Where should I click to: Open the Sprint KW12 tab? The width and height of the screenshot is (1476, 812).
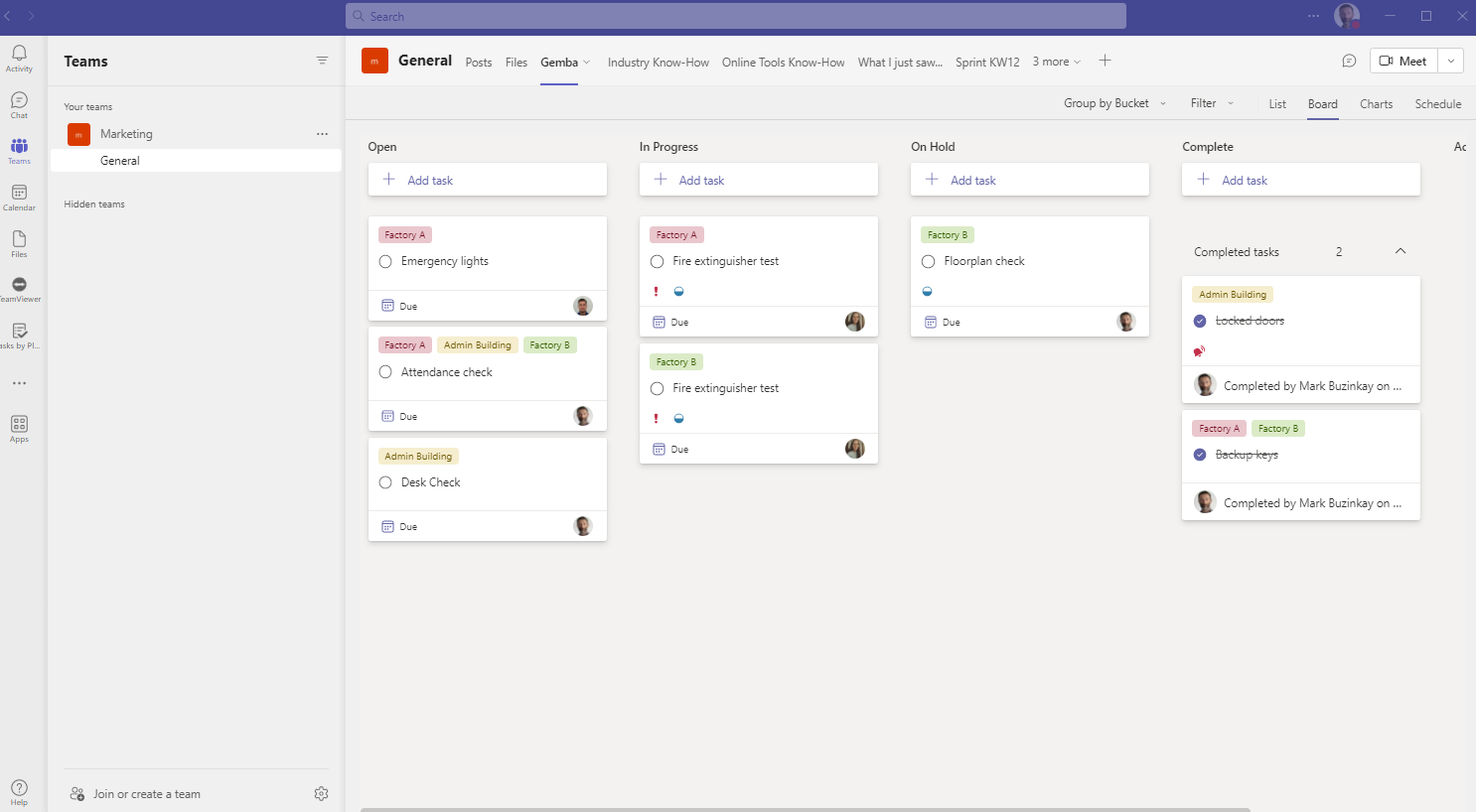point(987,63)
